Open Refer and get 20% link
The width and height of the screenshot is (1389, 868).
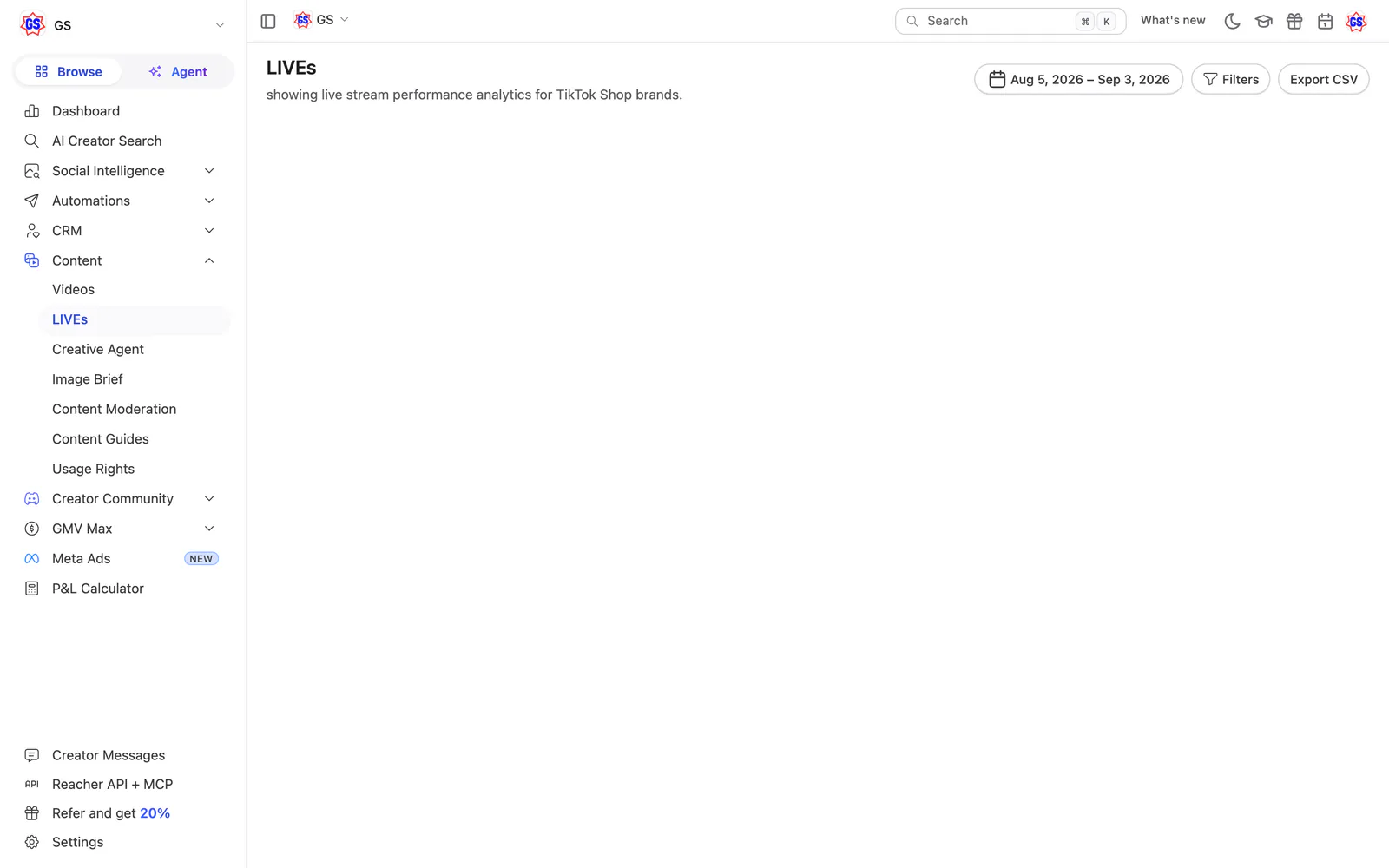click(x=111, y=813)
